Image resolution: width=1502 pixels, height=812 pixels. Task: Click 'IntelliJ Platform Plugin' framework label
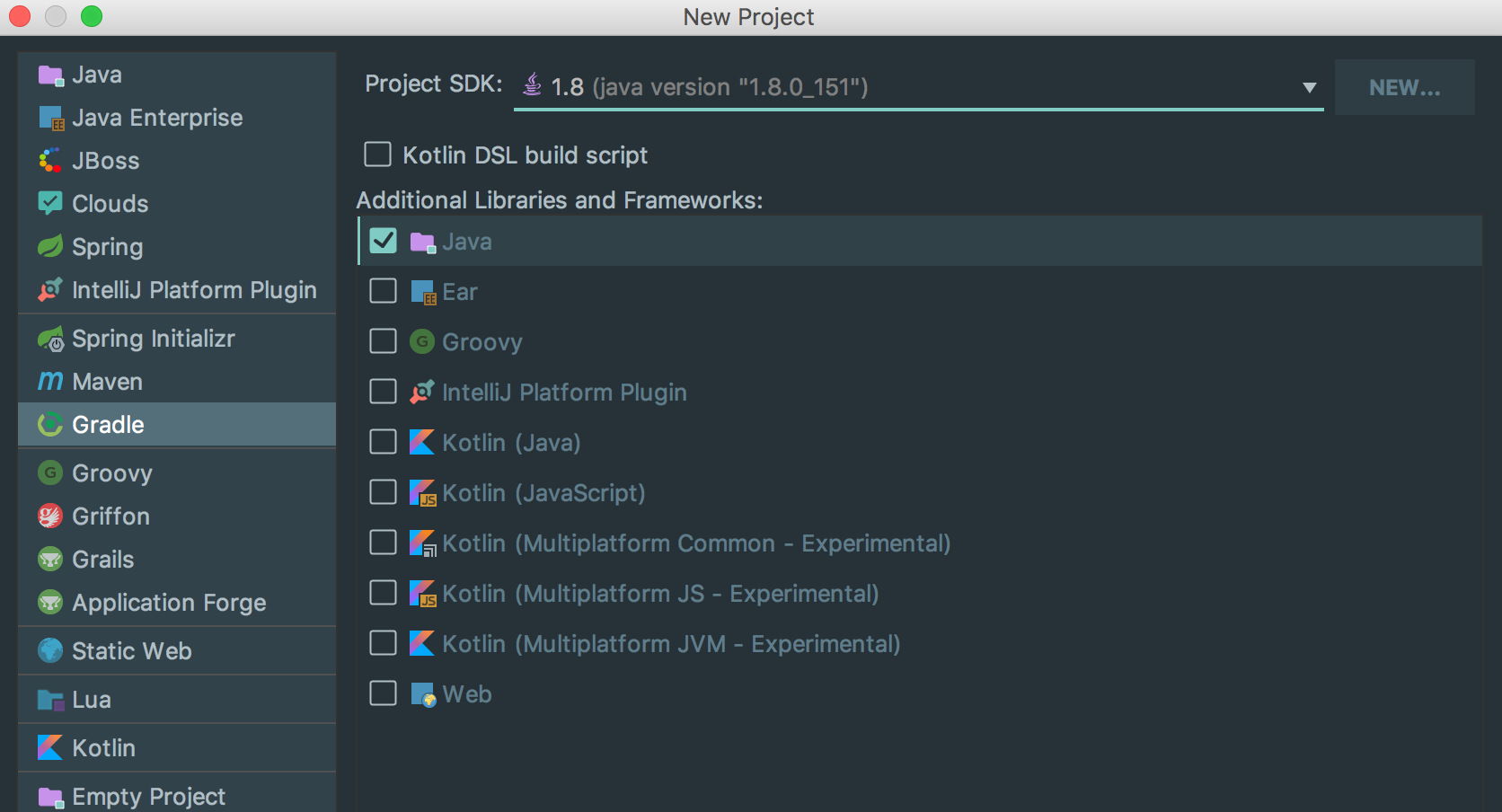tap(564, 393)
